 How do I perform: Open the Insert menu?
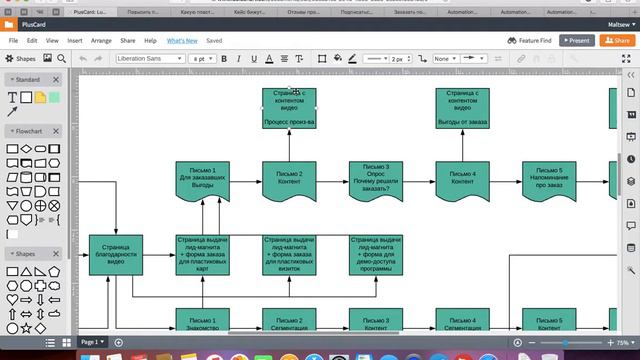pyautogui.click(x=75, y=40)
